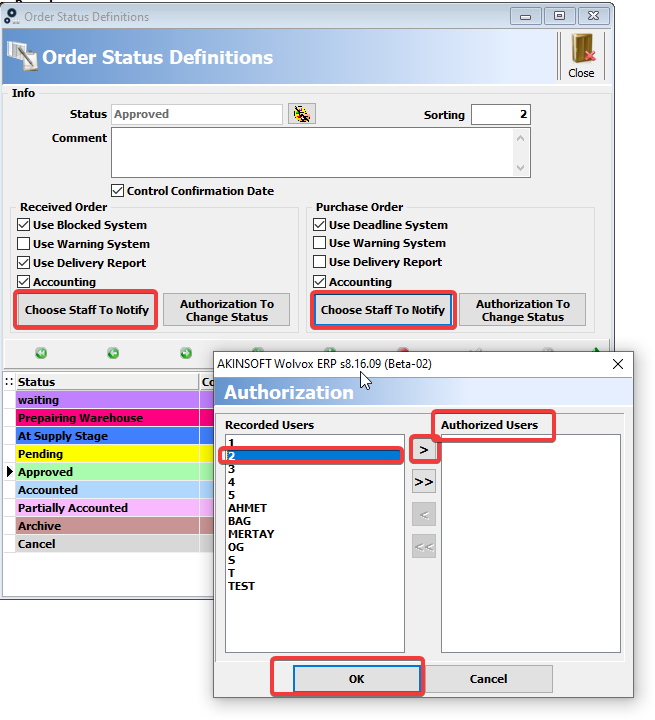655x720 pixels.
Task: Click Received Order Choose Staff To Notify
Action: pos(86,310)
